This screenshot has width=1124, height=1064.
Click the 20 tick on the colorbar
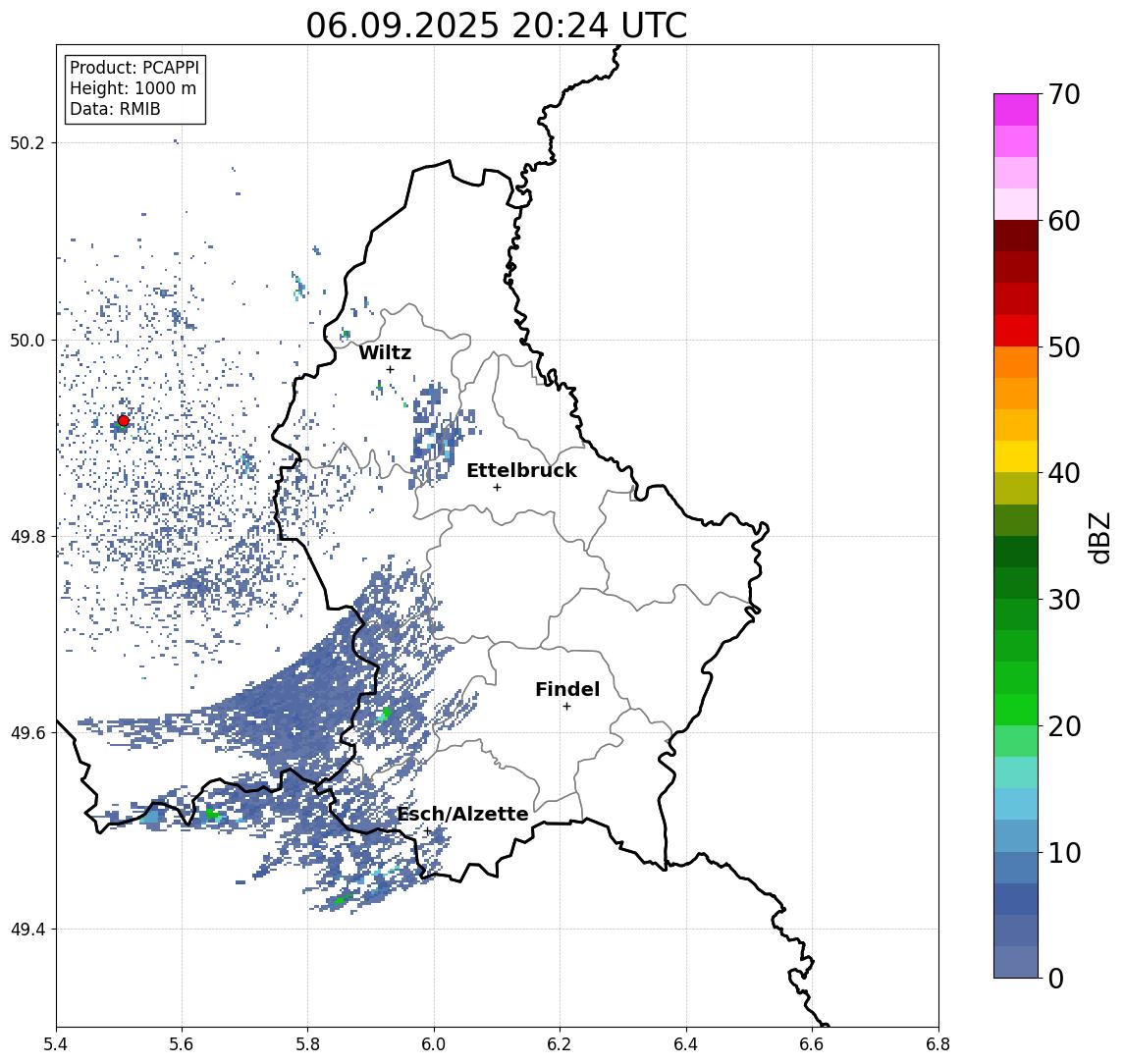coord(1064,725)
